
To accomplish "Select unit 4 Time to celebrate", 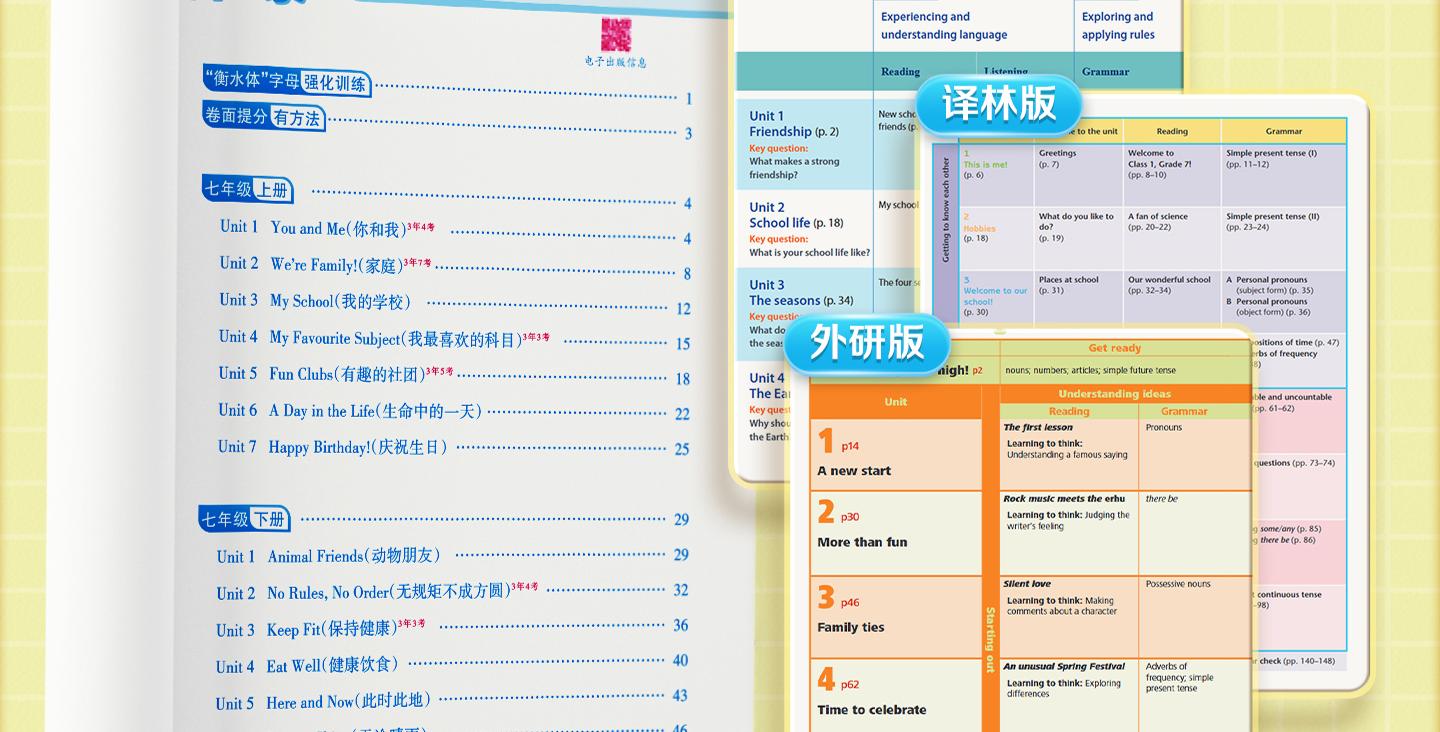I will 896,695.
